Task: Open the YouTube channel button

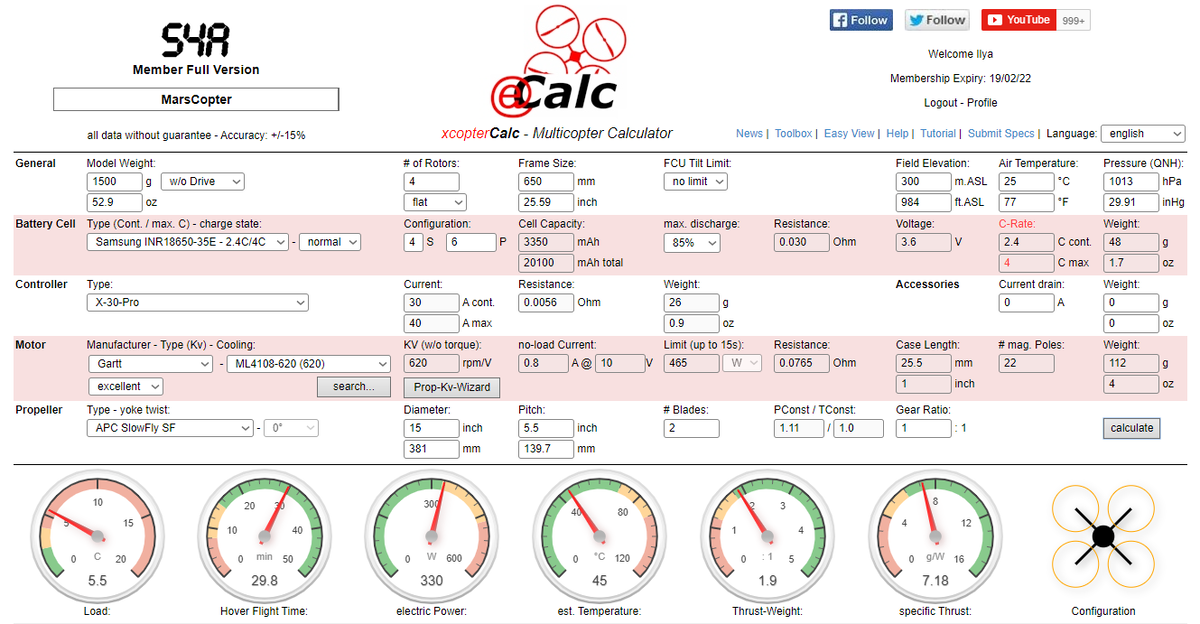Action: coord(1019,20)
